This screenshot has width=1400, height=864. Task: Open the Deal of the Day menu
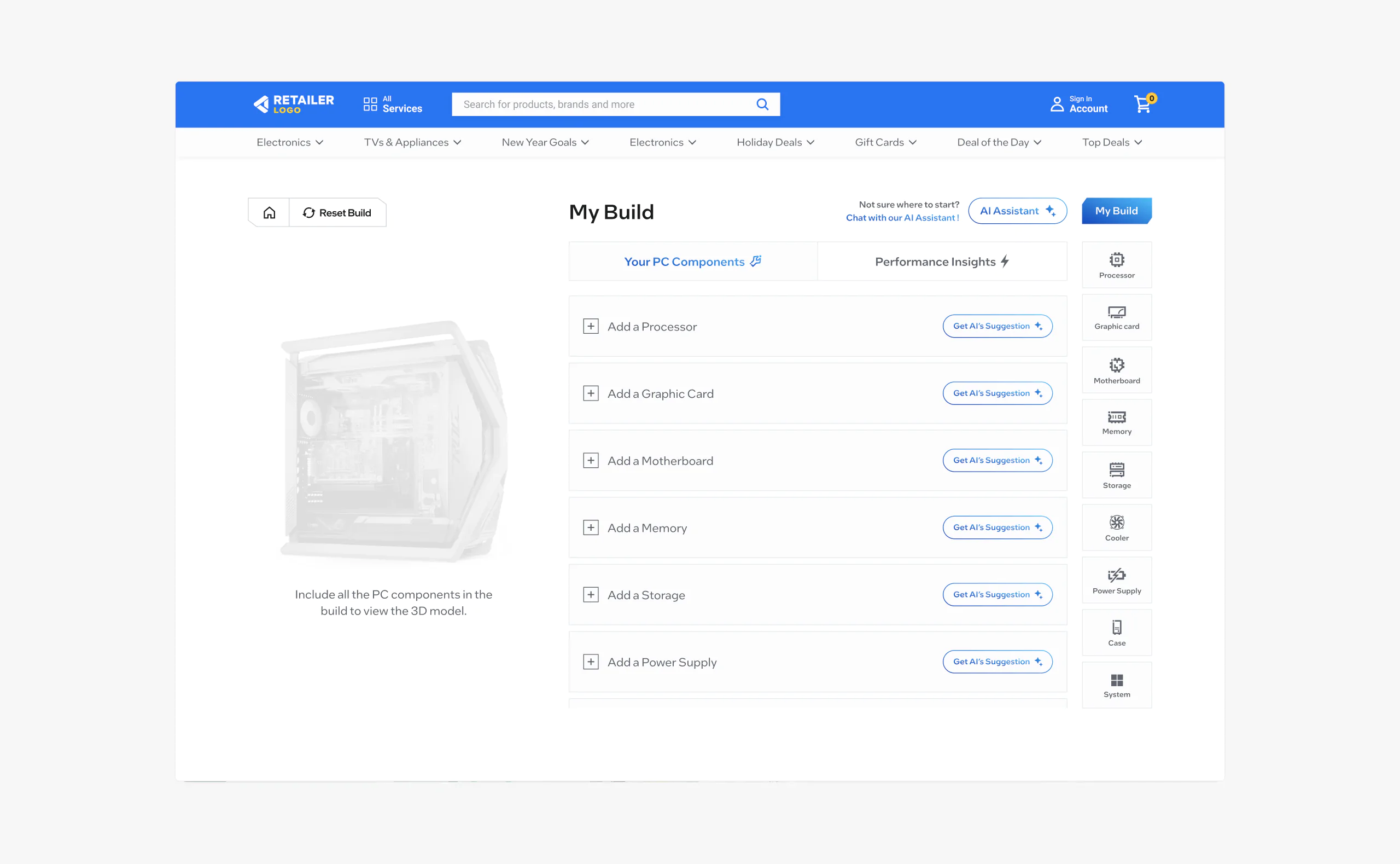(x=999, y=142)
